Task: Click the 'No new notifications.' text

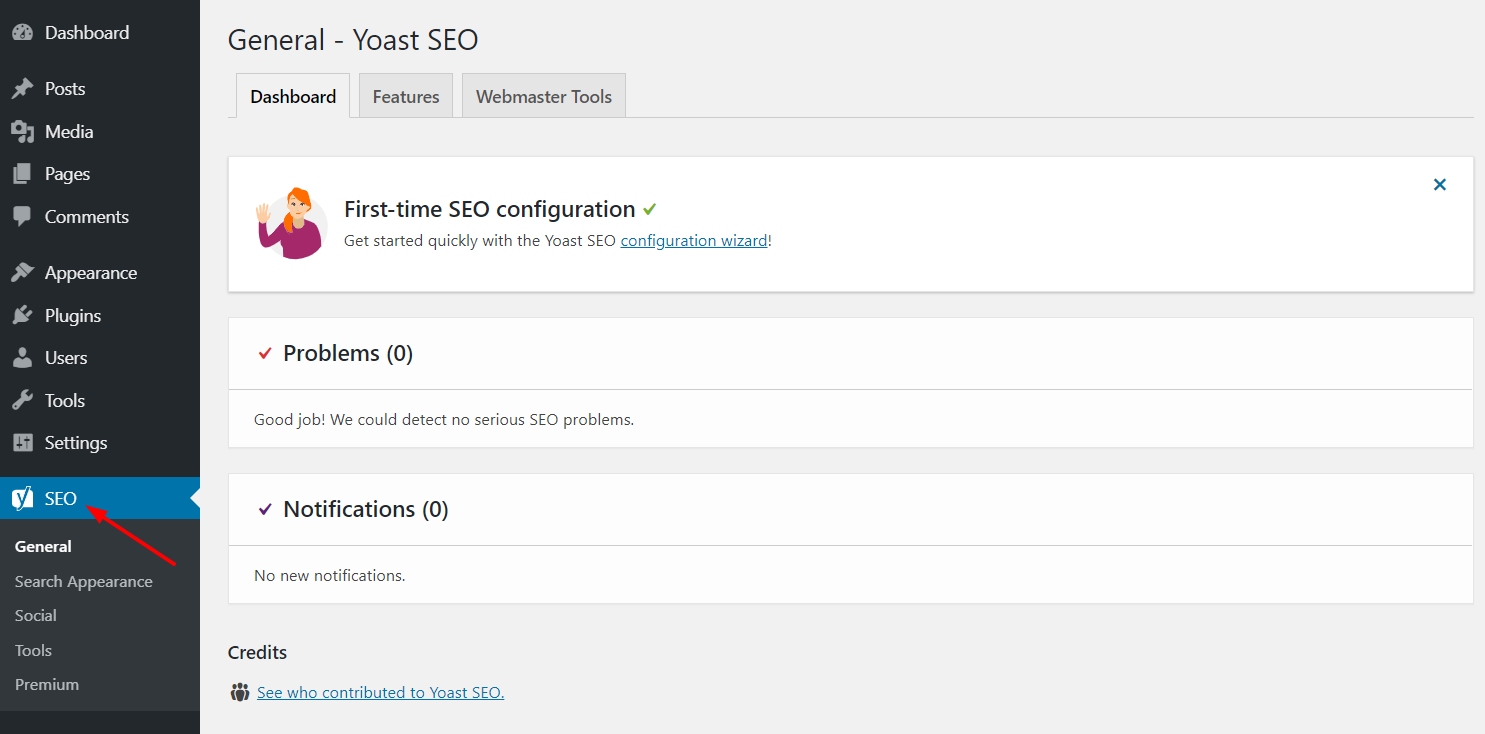Action: 330,575
